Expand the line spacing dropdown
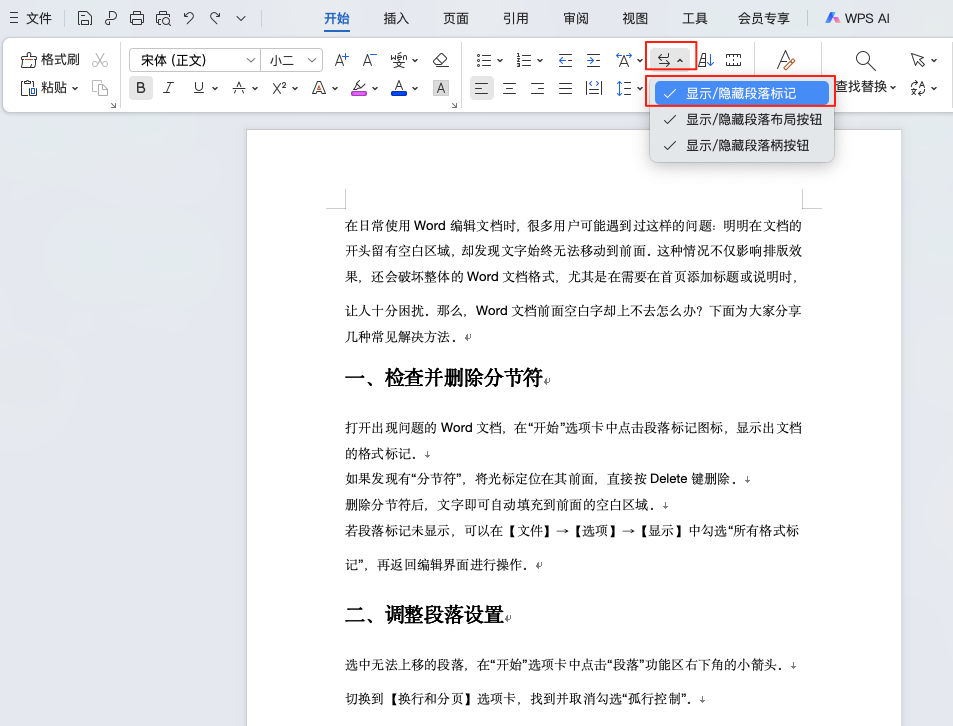953x726 pixels. click(x=640, y=89)
